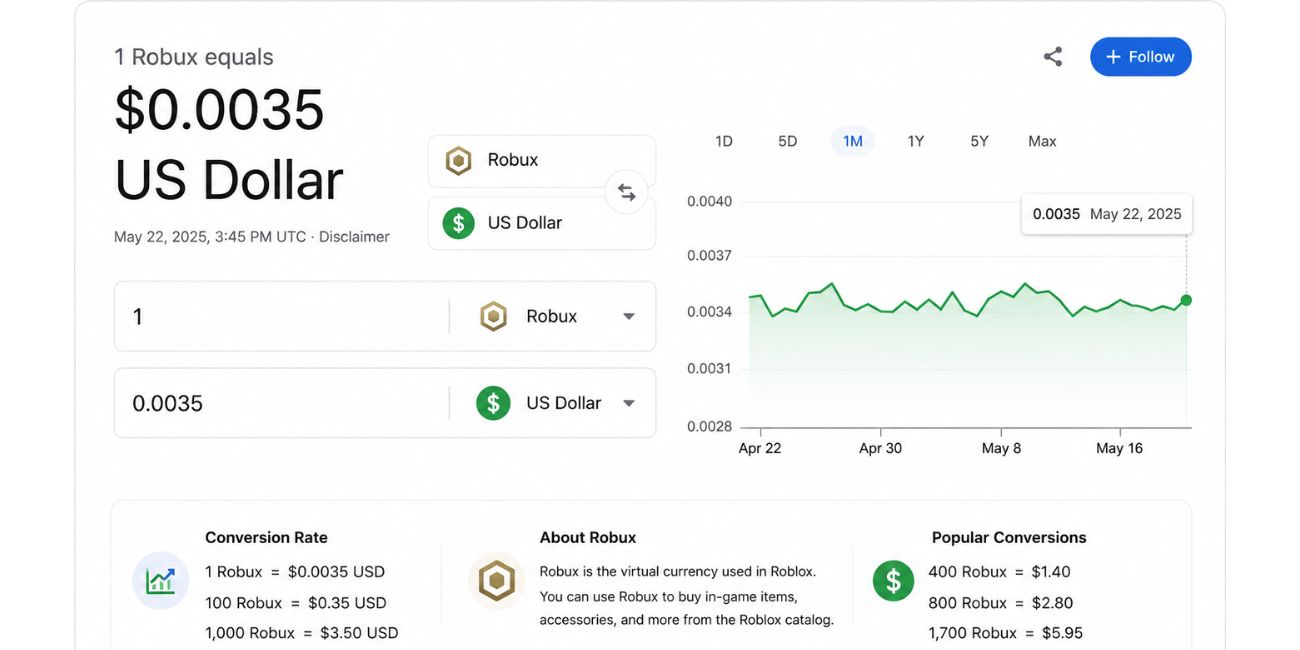
Task: Click the chart tooltip showing May 22, 2025
Action: pos(1107,214)
